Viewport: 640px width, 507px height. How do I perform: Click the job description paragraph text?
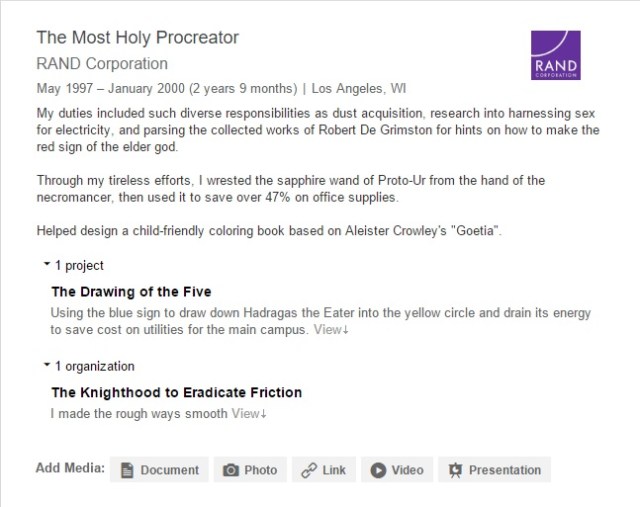click(x=317, y=130)
